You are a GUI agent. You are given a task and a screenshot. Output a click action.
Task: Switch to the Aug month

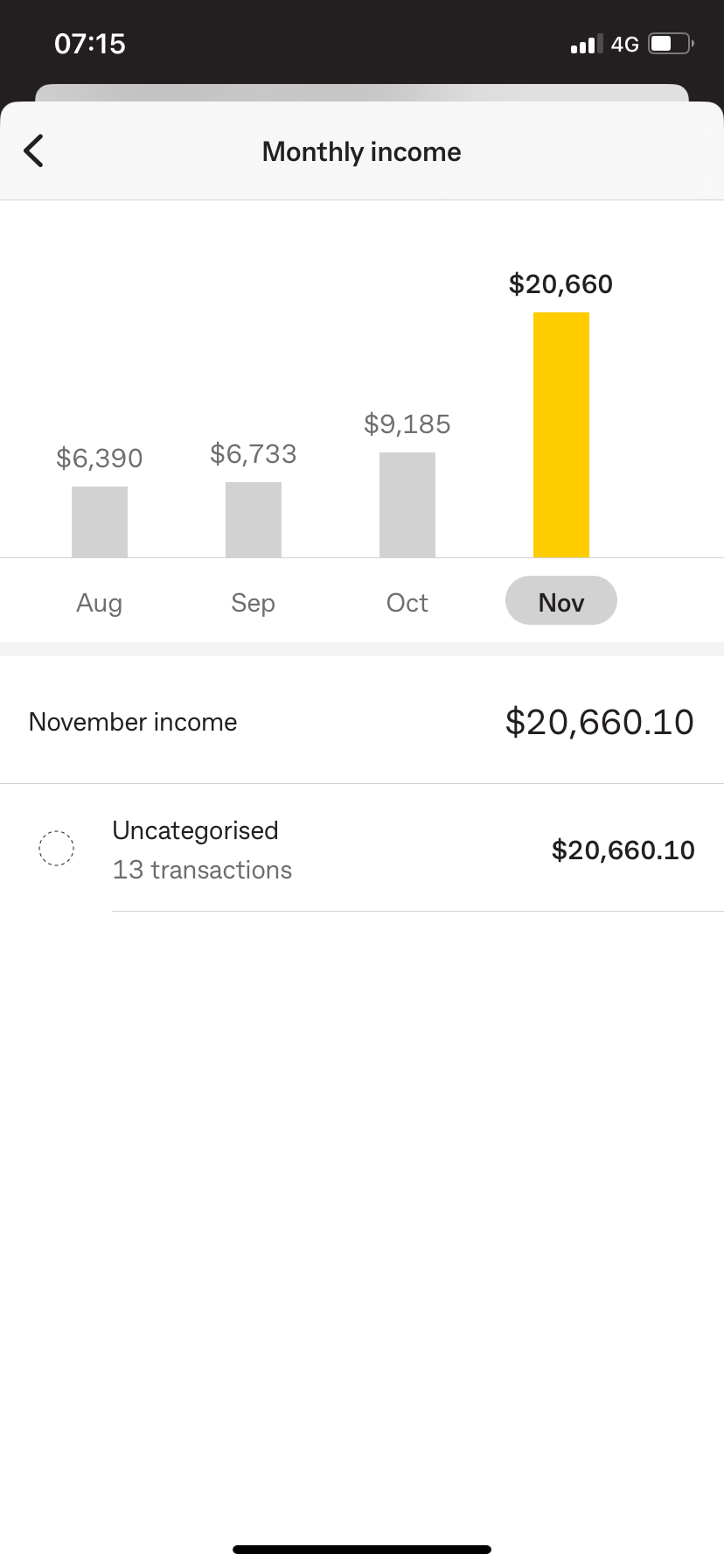point(100,603)
